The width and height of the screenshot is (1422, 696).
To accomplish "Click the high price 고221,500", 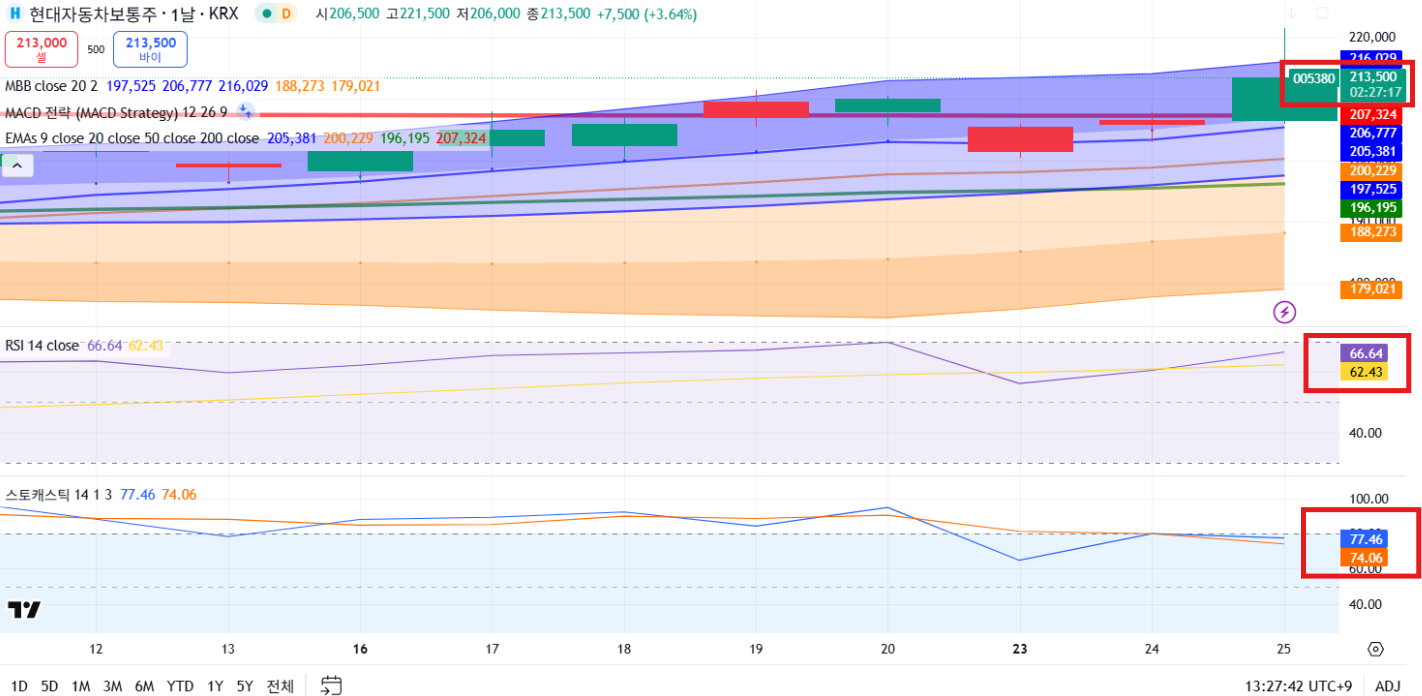I will click(x=417, y=14).
